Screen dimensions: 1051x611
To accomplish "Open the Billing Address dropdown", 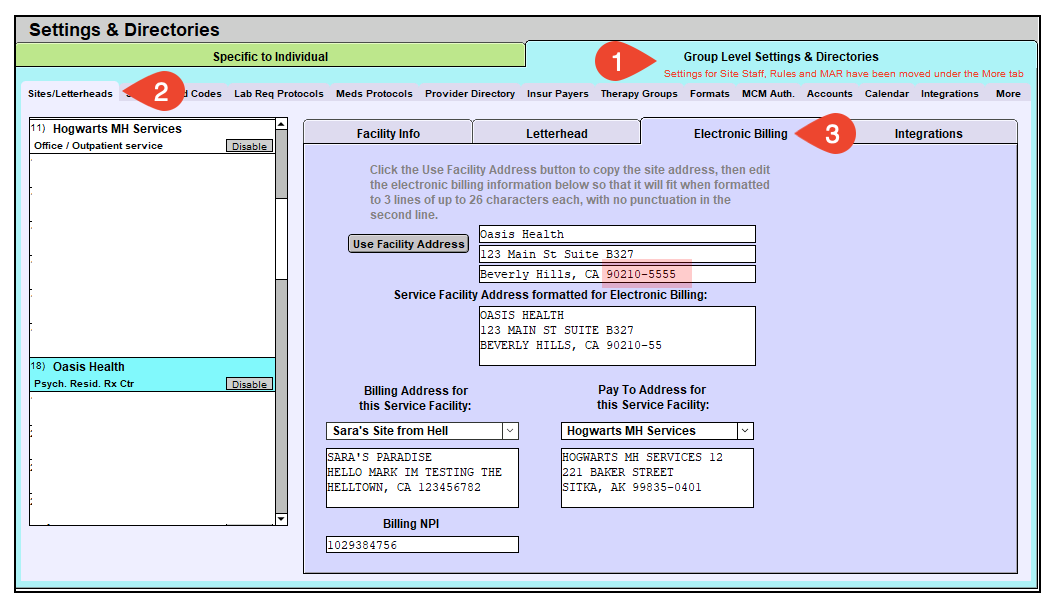I will (x=510, y=431).
